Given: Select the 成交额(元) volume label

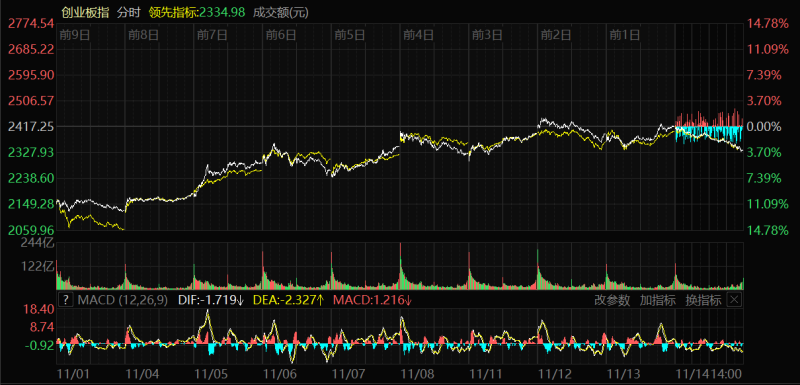Looking at the screenshot, I should 281,12.
